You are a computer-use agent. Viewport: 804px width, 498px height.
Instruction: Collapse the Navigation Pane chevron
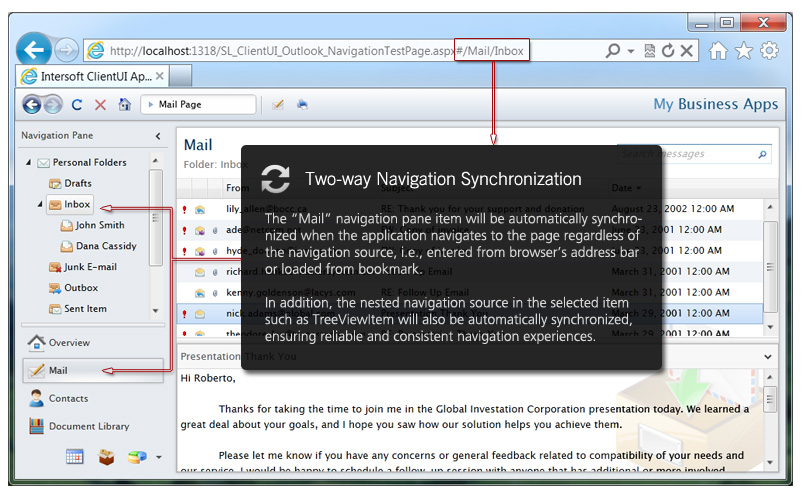pyautogui.click(x=158, y=136)
